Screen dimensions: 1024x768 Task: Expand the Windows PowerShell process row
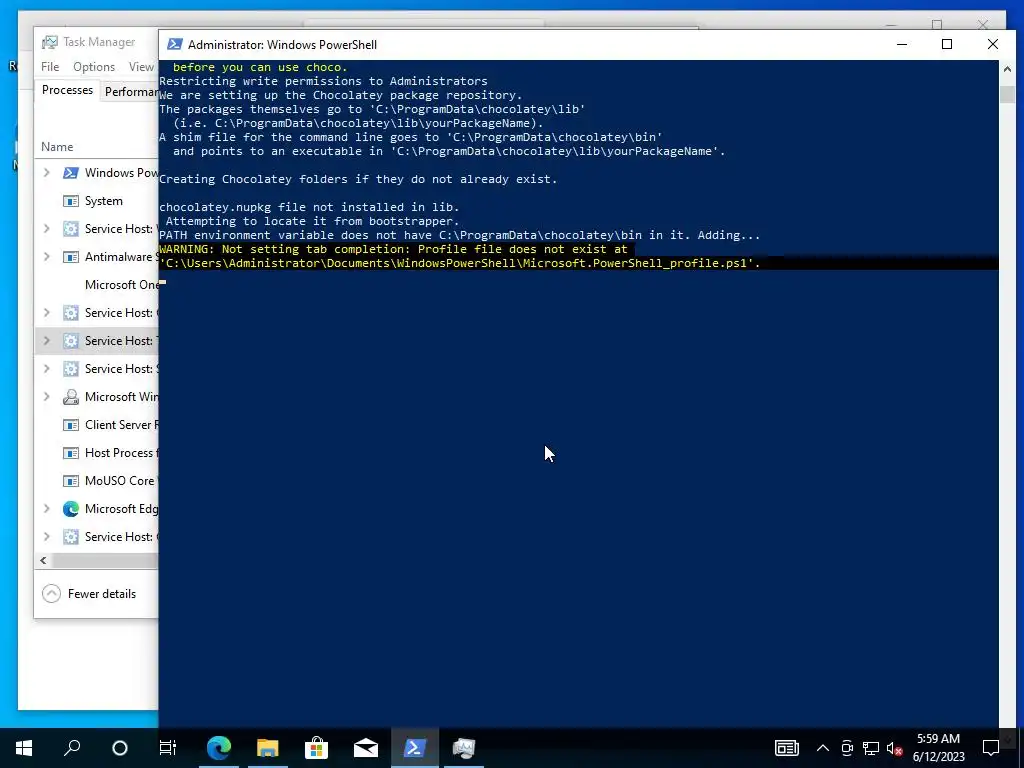[47, 173]
